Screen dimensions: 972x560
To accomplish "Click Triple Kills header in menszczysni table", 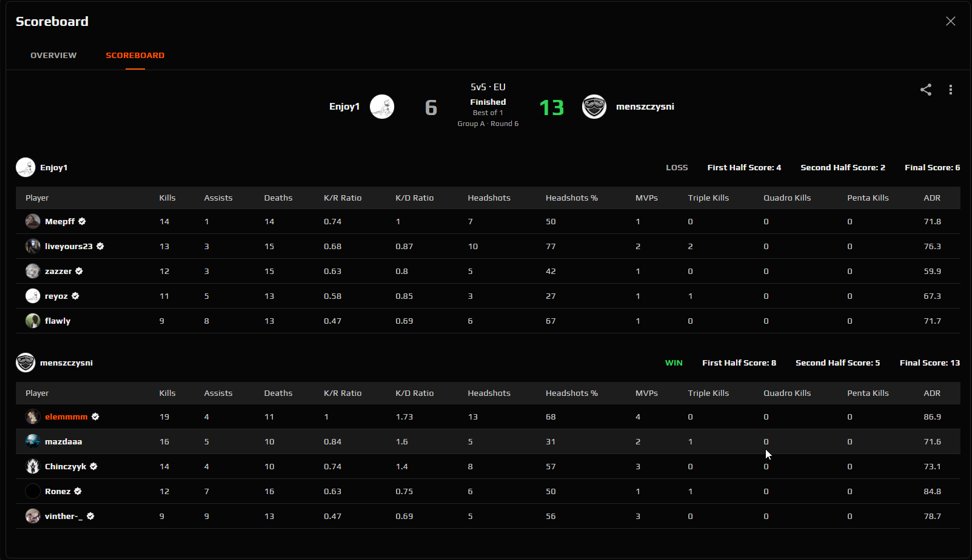I will click(708, 393).
